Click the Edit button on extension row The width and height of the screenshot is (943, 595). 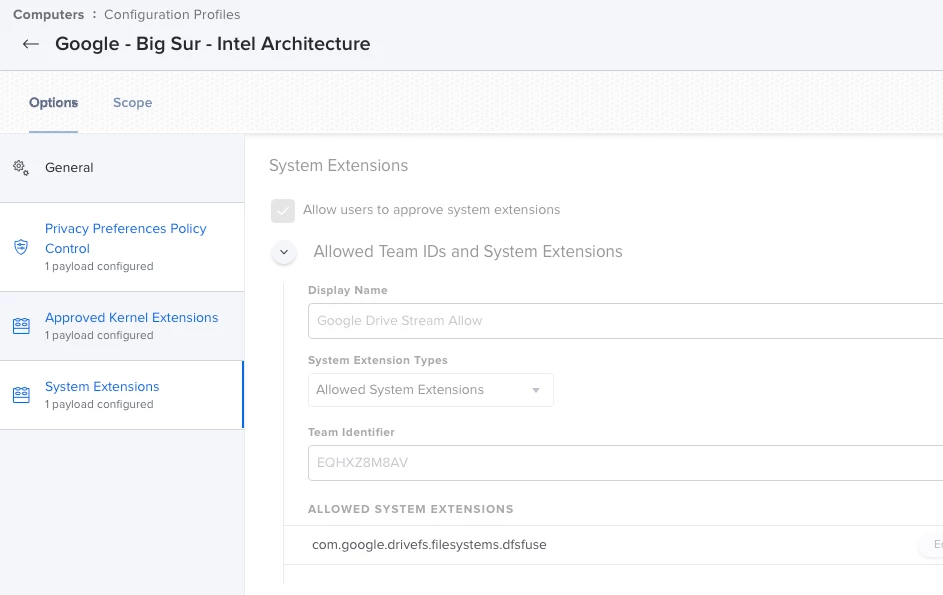(x=934, y=545)
